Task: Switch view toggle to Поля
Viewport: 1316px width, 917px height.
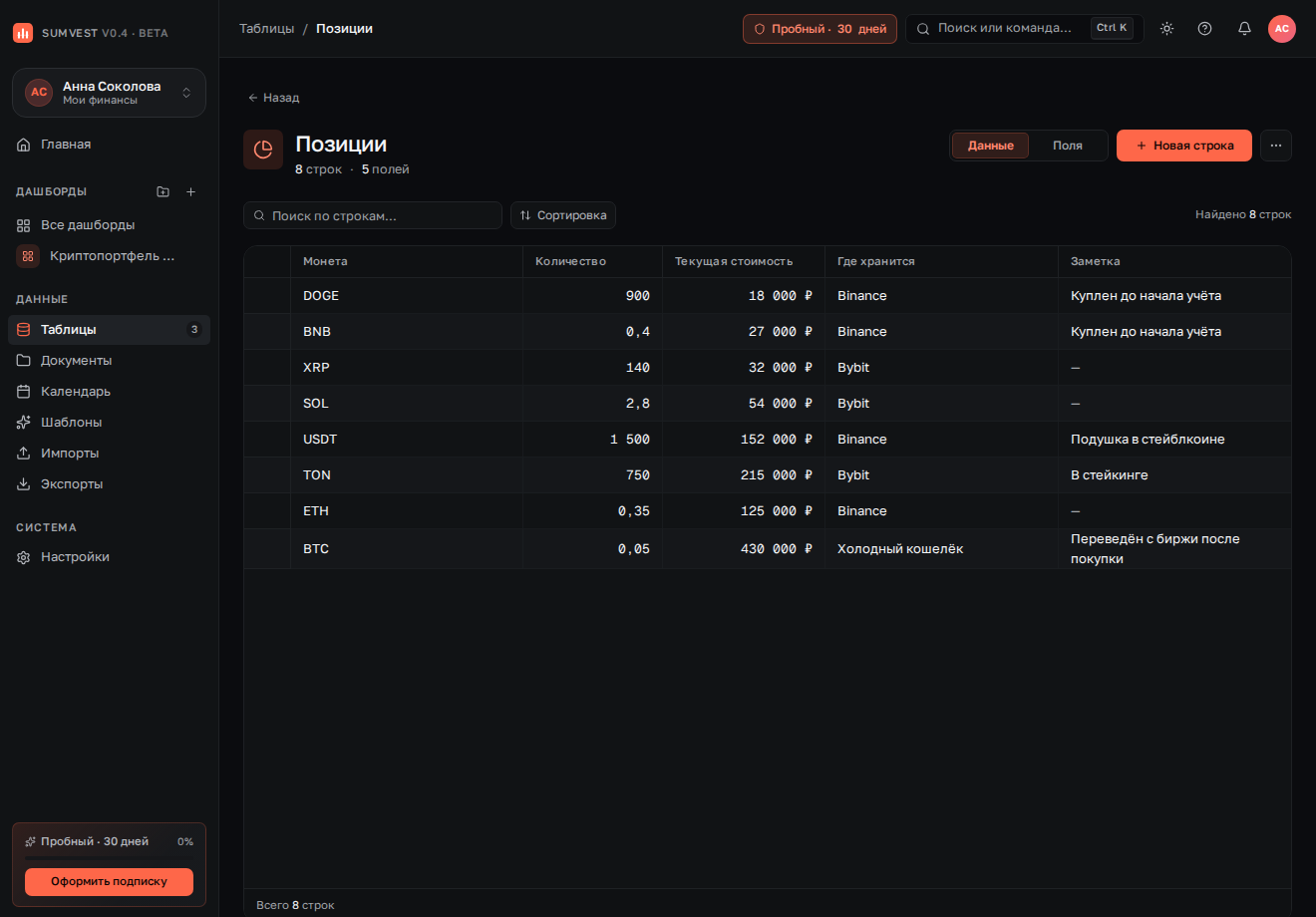Action: point(1067,146)
